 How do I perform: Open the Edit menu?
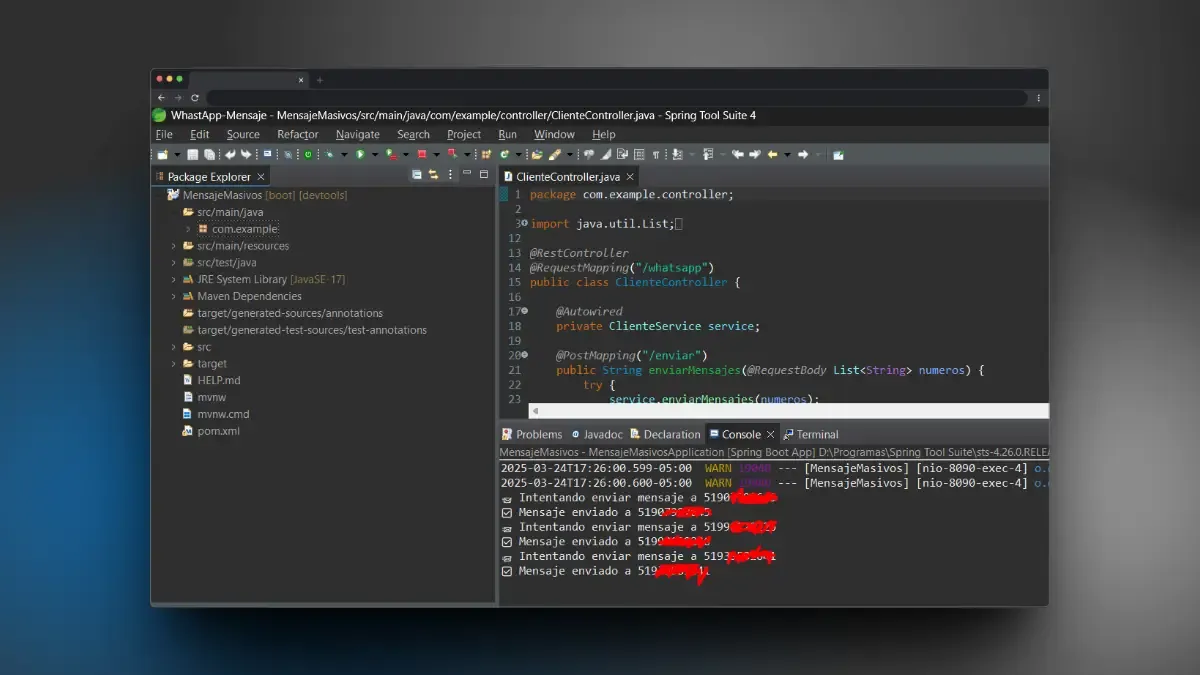tap(200, 134)
